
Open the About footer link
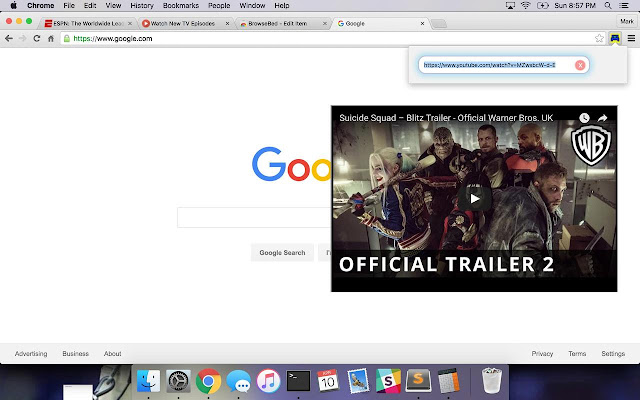click(113, 353)
